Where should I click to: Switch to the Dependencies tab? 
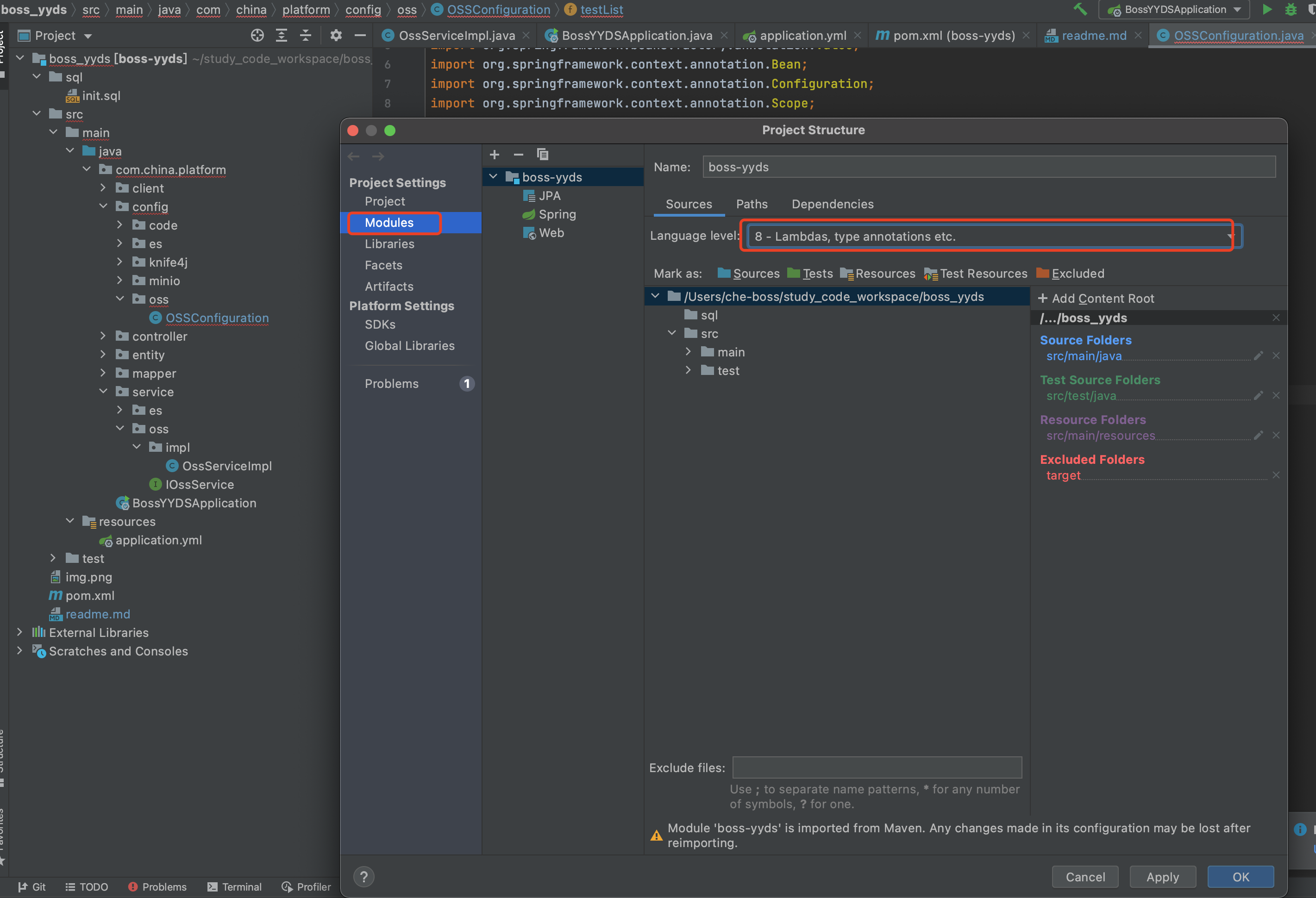pos(833,204)
